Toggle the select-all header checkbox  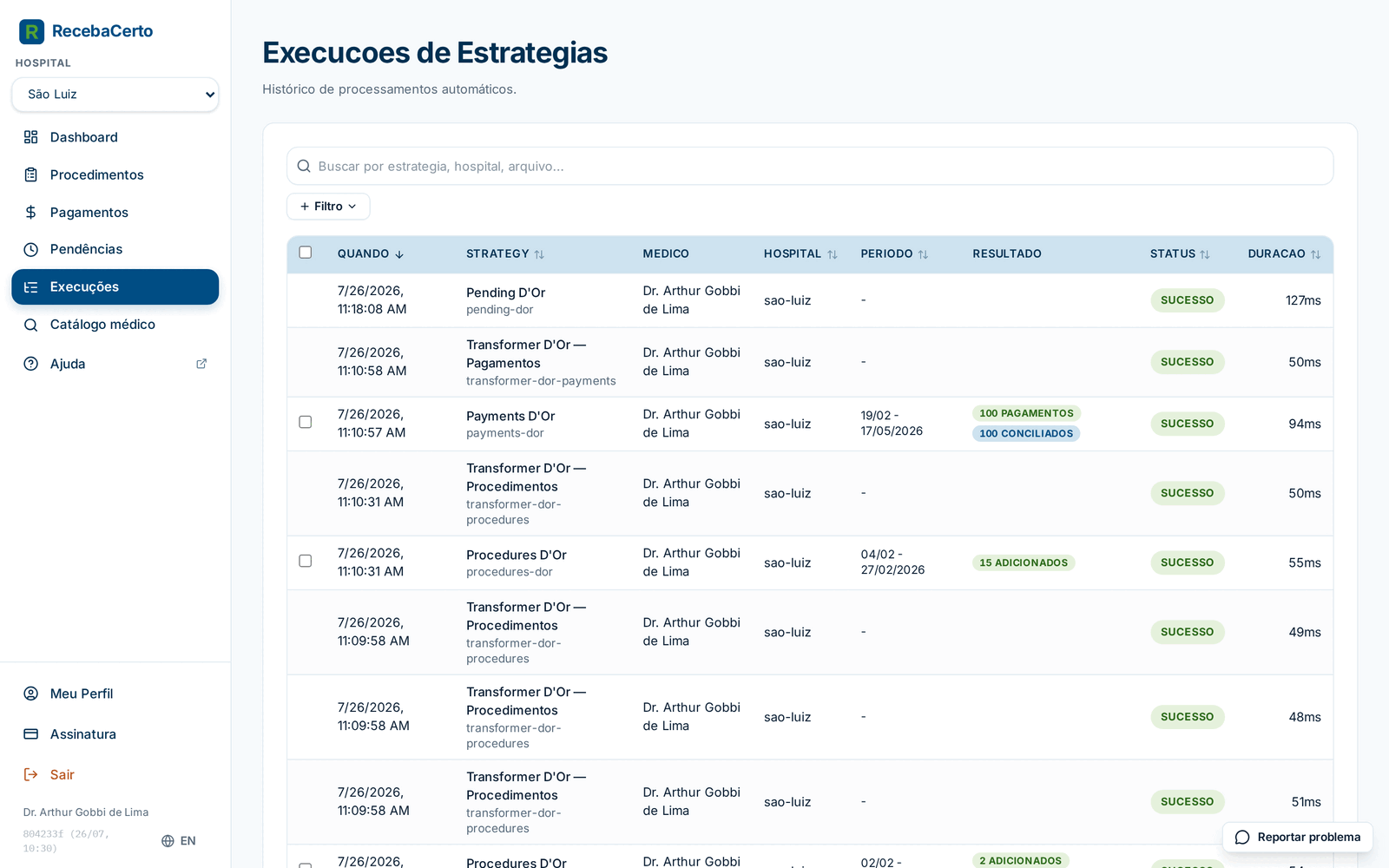306,253
